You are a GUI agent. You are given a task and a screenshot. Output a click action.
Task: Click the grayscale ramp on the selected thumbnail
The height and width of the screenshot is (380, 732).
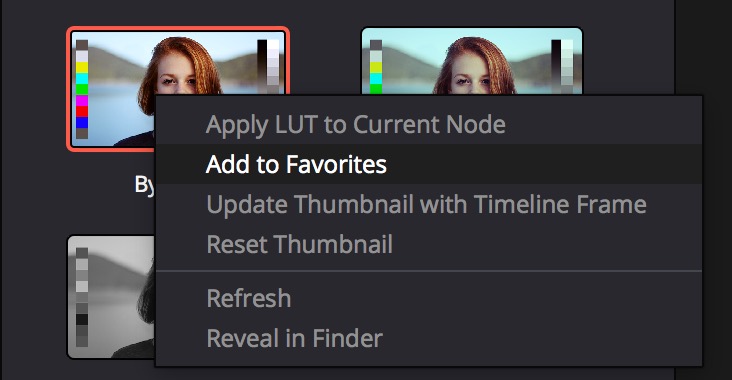point(268,66)
